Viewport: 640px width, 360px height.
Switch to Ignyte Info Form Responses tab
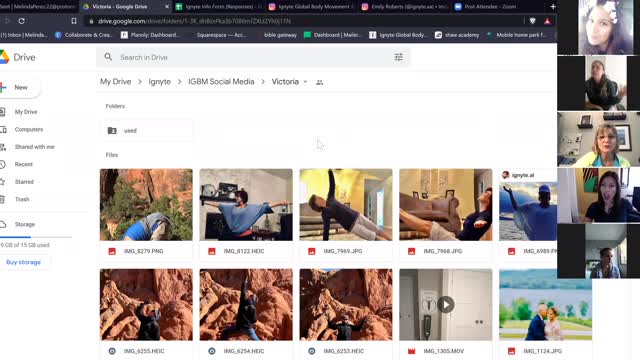(218, 7)
